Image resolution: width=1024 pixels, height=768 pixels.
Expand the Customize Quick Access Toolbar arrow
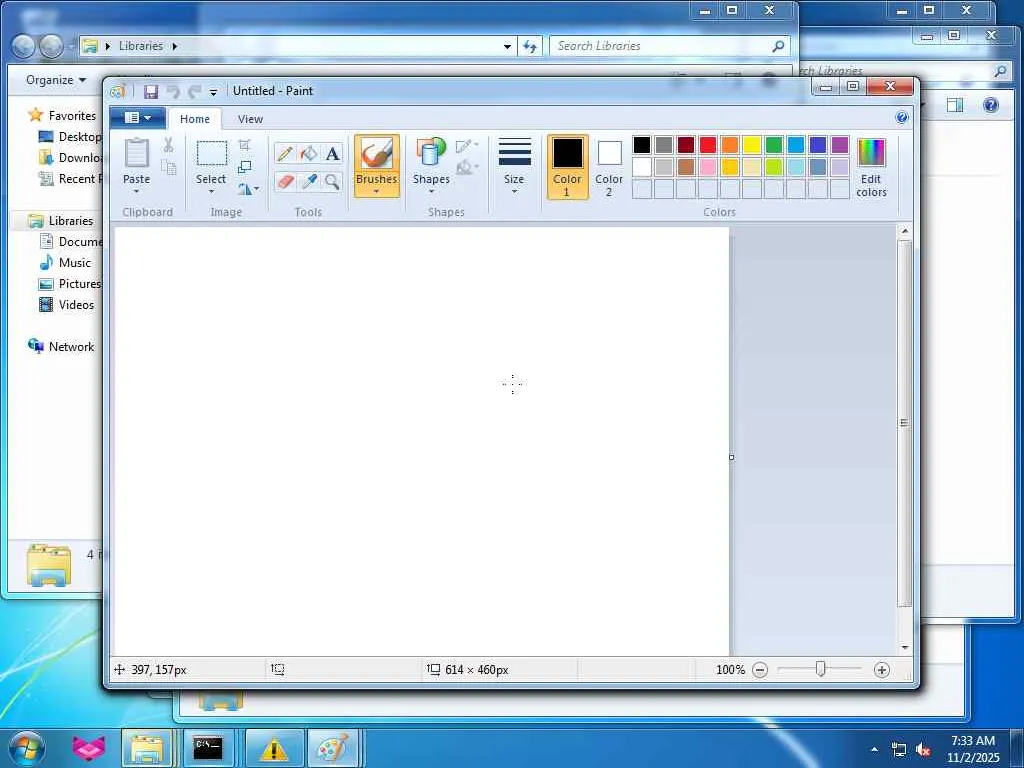pos(213,92)
